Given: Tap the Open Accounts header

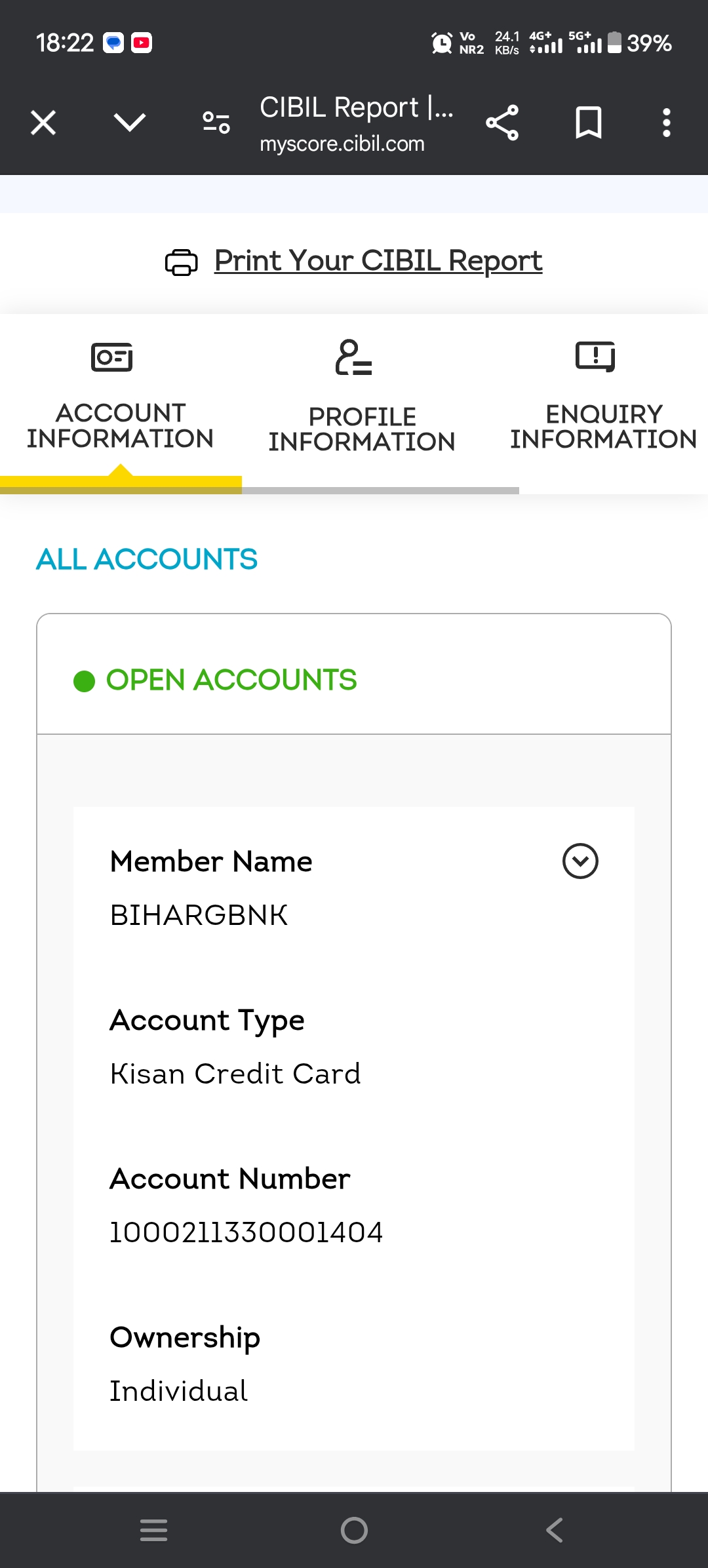Looking at the screenshot, I should 231,680.
